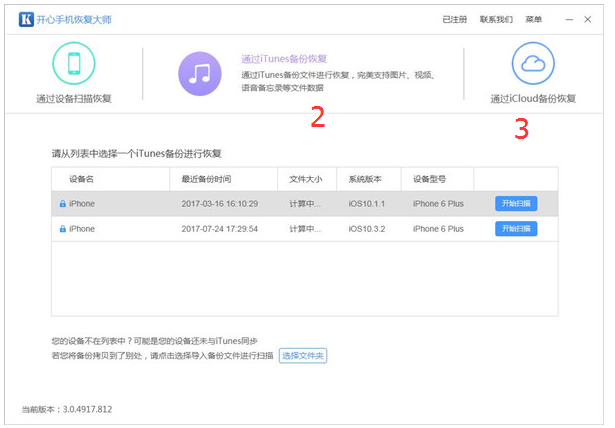Start scan for the iOS10.1.1 backup
The image size is (615, 428).
pos(516,204)
